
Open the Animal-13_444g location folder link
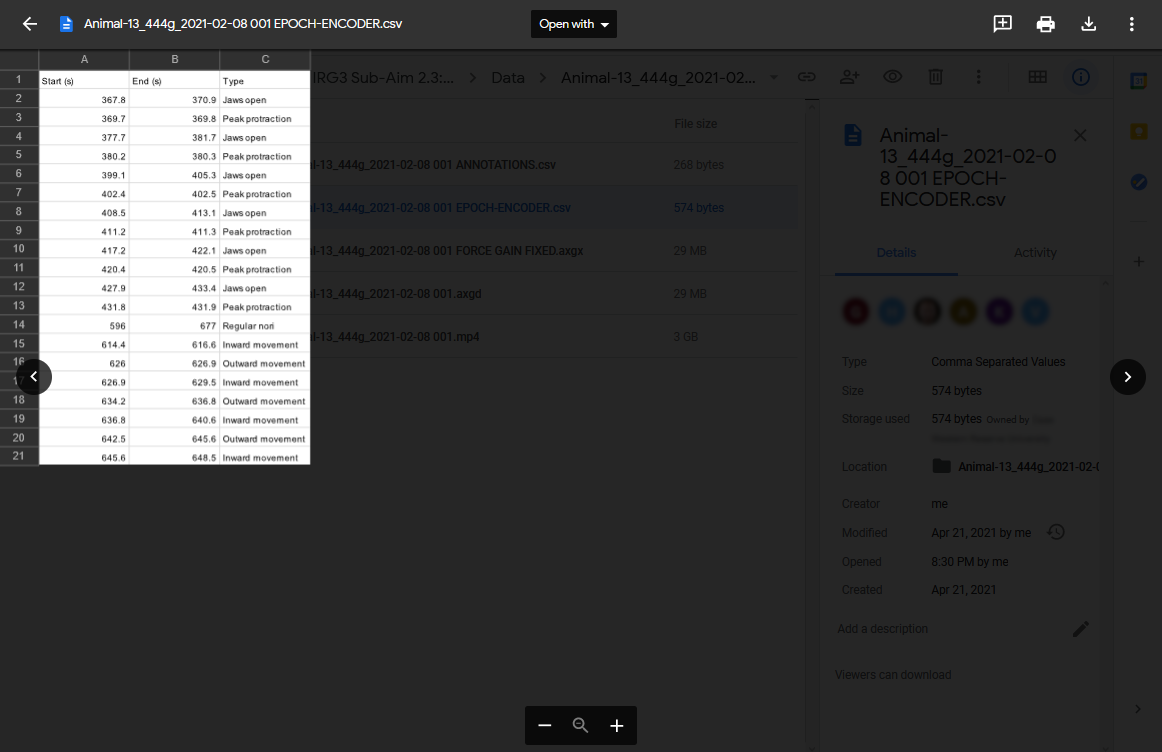click(1027, 467)
